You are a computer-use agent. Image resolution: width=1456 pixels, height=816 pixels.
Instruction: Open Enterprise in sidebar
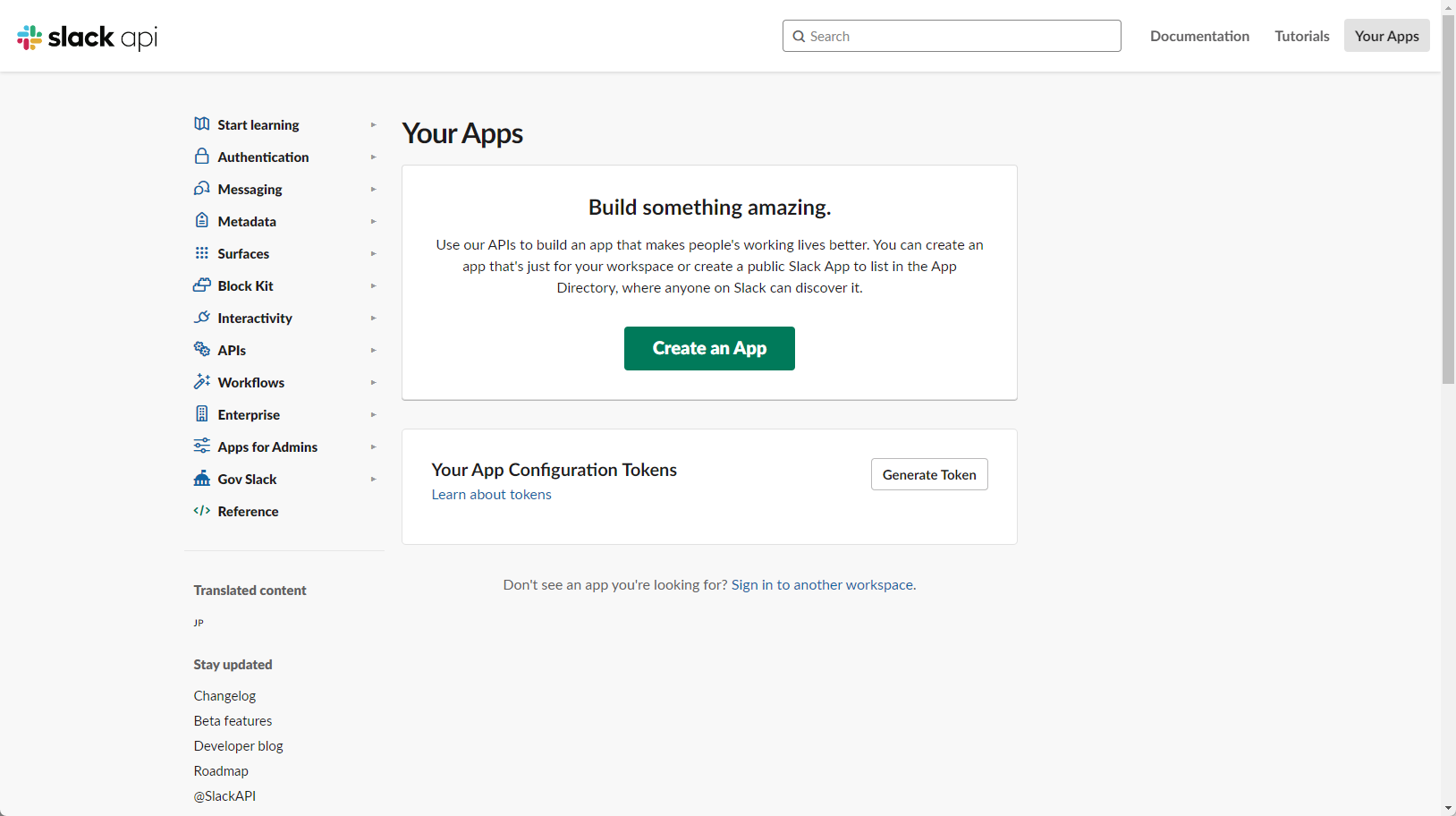(249, 415)
